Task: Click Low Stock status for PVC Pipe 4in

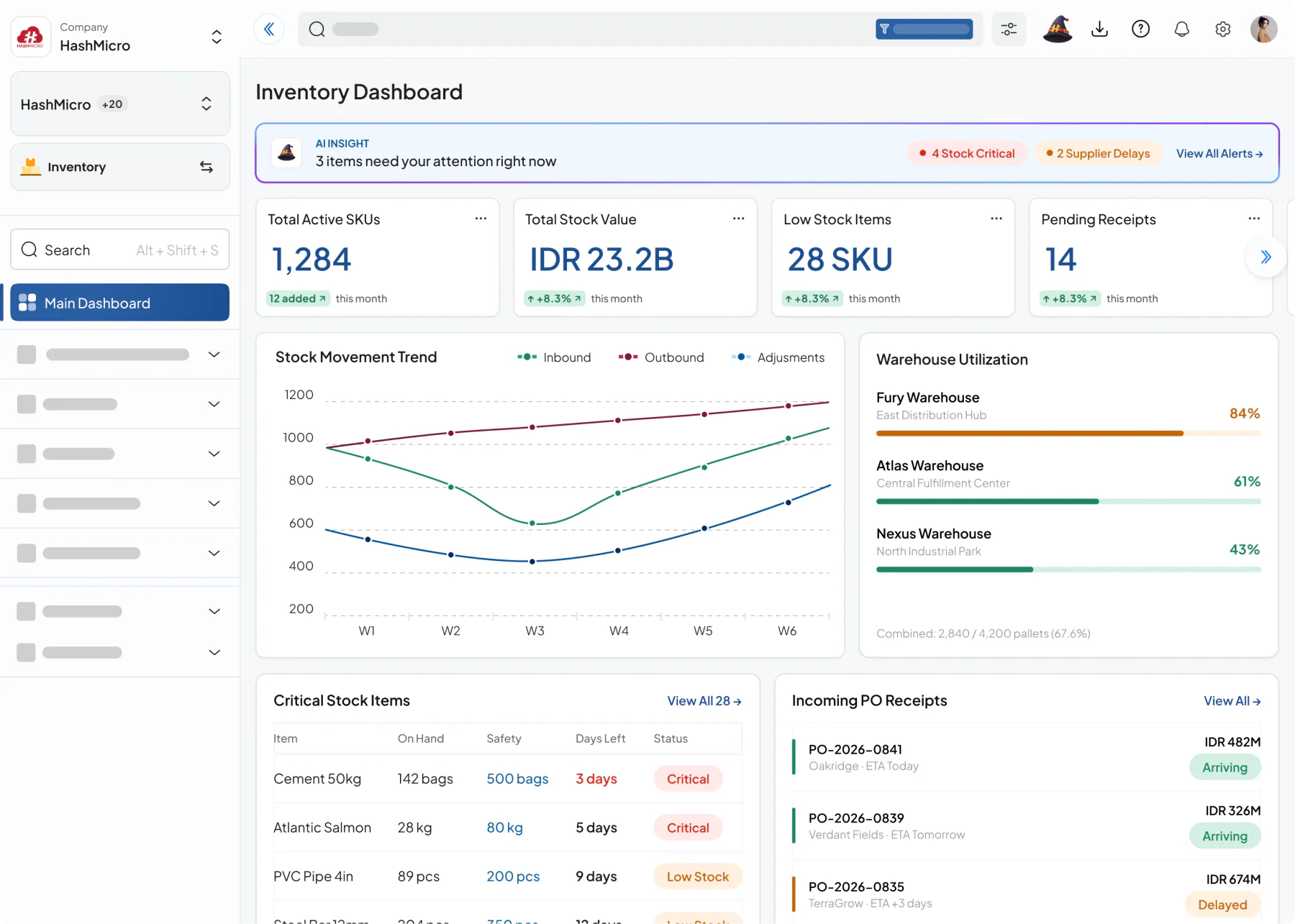Action: [x=697, y=877]
